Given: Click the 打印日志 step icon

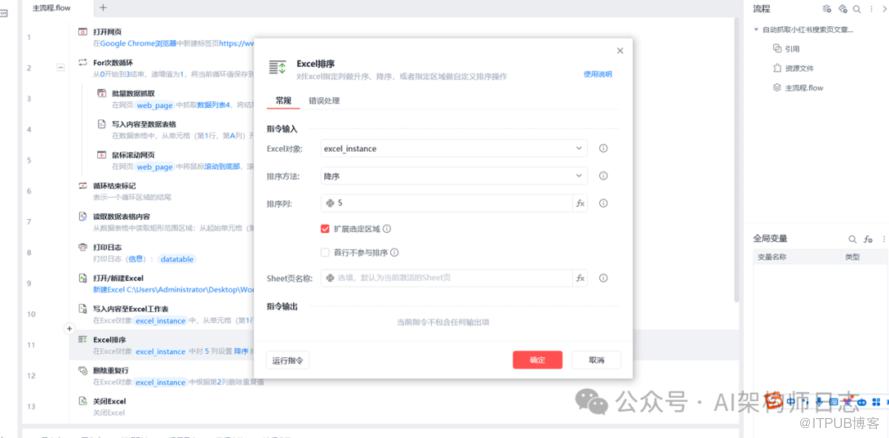Looking at the screenshot, I should pos(83,247).
